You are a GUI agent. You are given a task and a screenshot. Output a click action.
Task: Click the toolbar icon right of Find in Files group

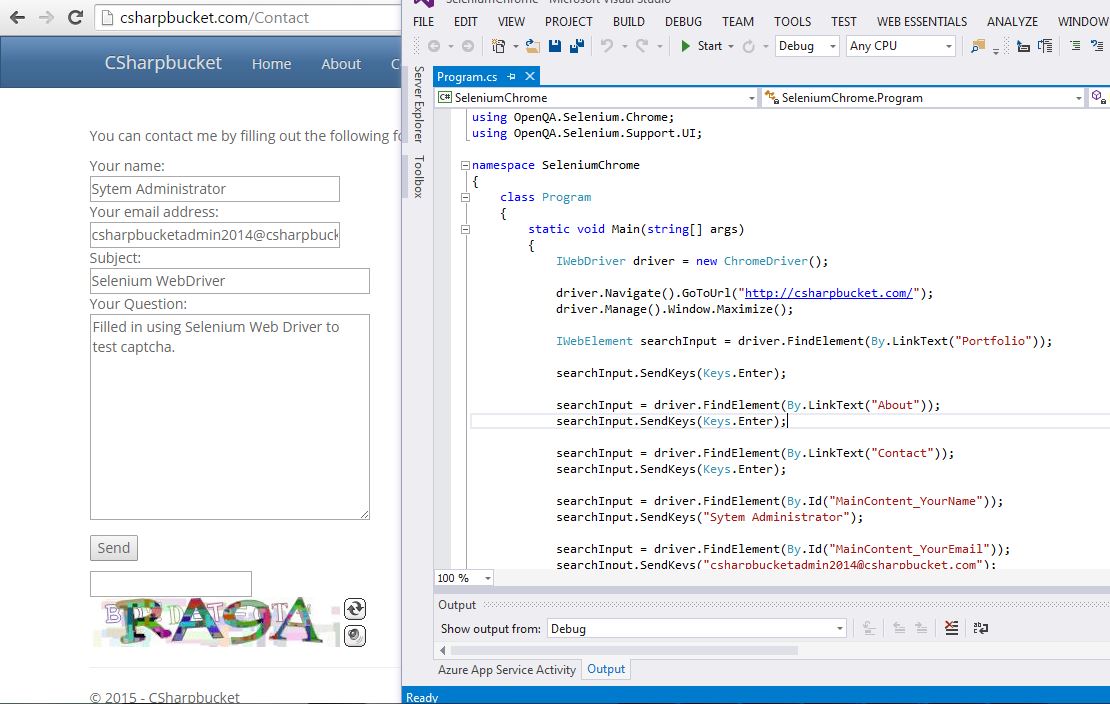tap(1024, 46)
